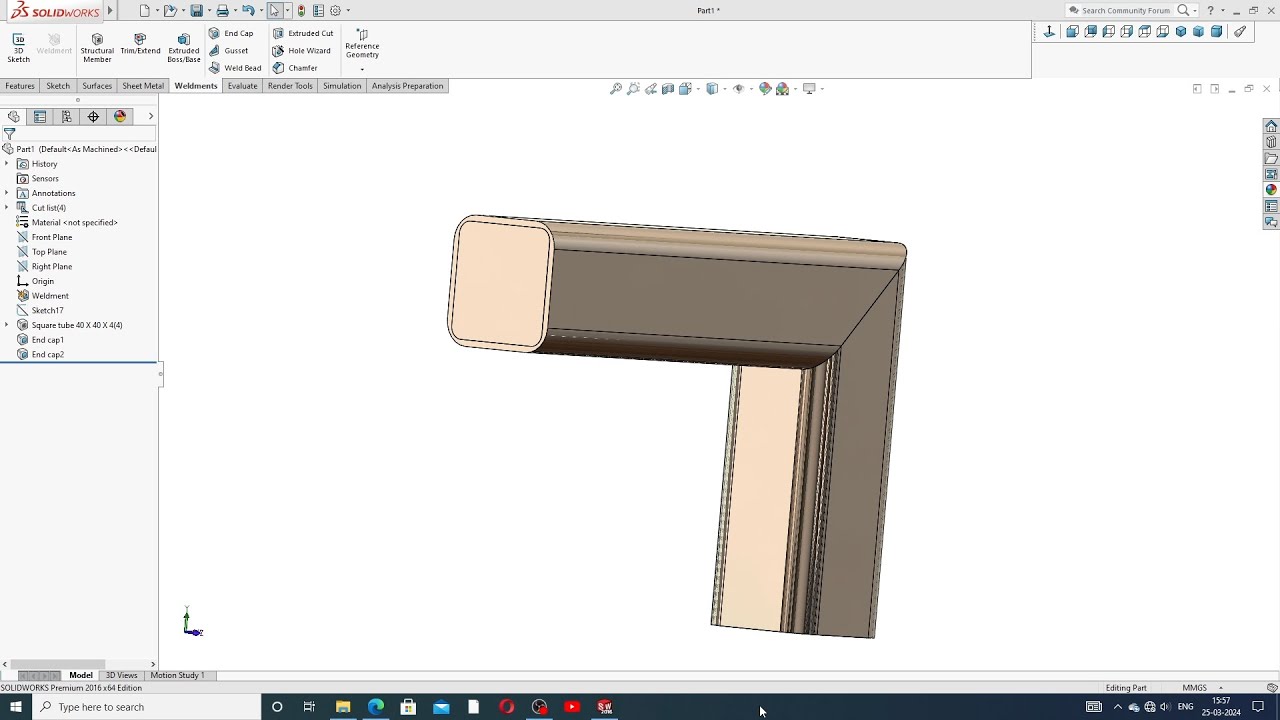The image size is (1280, 720).
Task: Select End cap1 in the feature tree
Action: [x=47, y=340]
